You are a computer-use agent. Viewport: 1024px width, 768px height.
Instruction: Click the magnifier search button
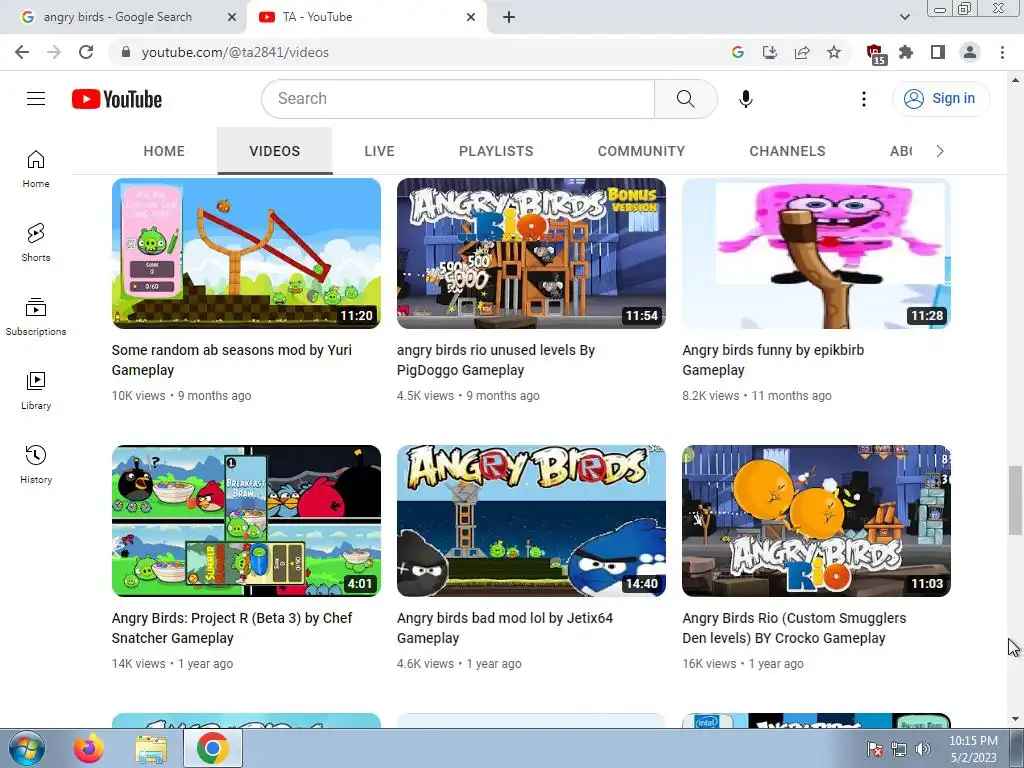[x=685, y=99]
